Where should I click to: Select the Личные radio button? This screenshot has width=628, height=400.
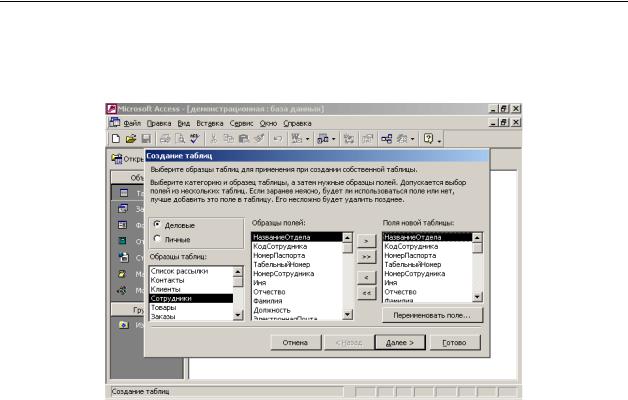point(157,239)
